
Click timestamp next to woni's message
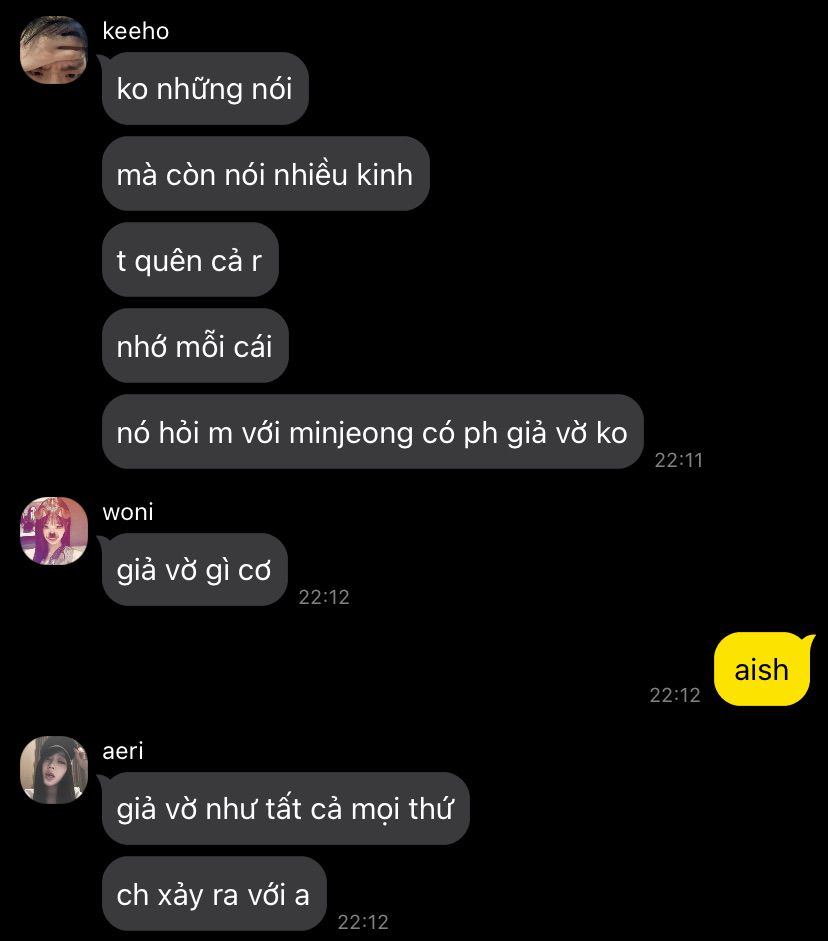[324, 597]
